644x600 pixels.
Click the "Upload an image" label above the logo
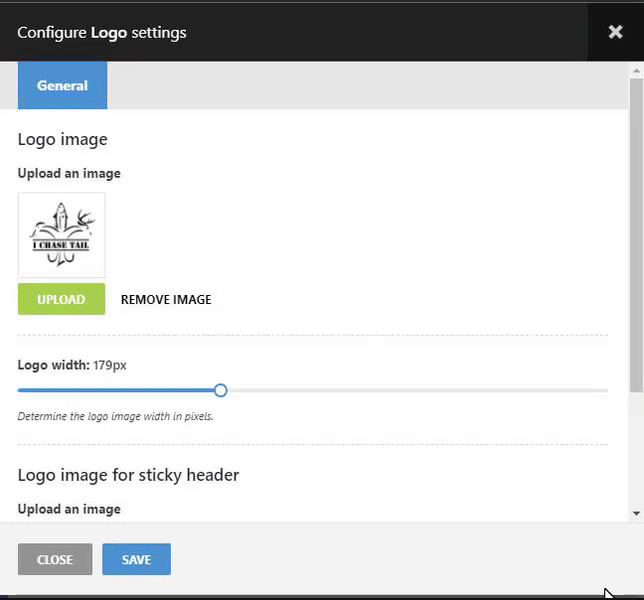pos(69,173)
